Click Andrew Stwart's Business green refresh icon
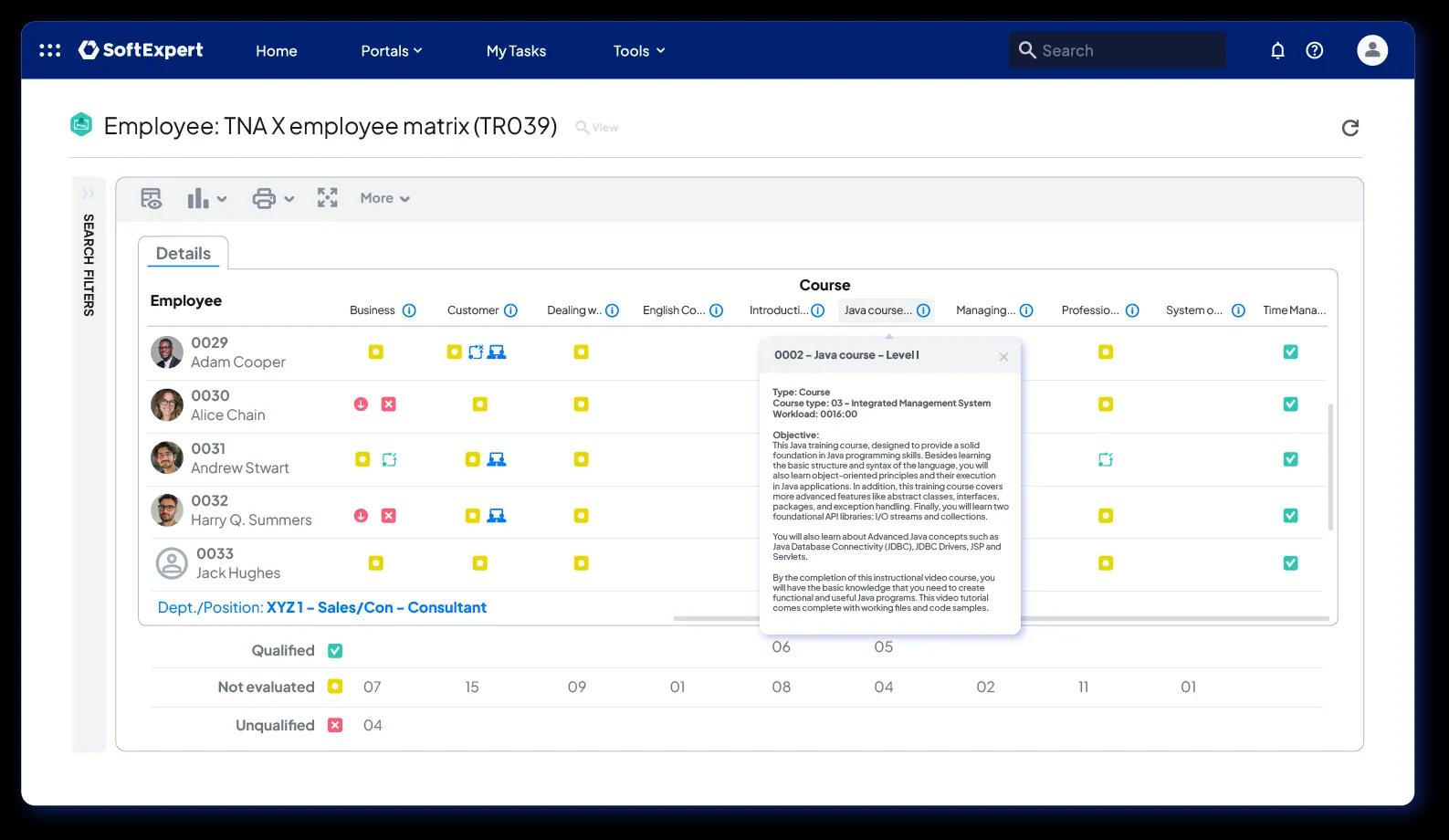Image resolution: width=1449 pixels, height=840 pixels. point(389,459)
